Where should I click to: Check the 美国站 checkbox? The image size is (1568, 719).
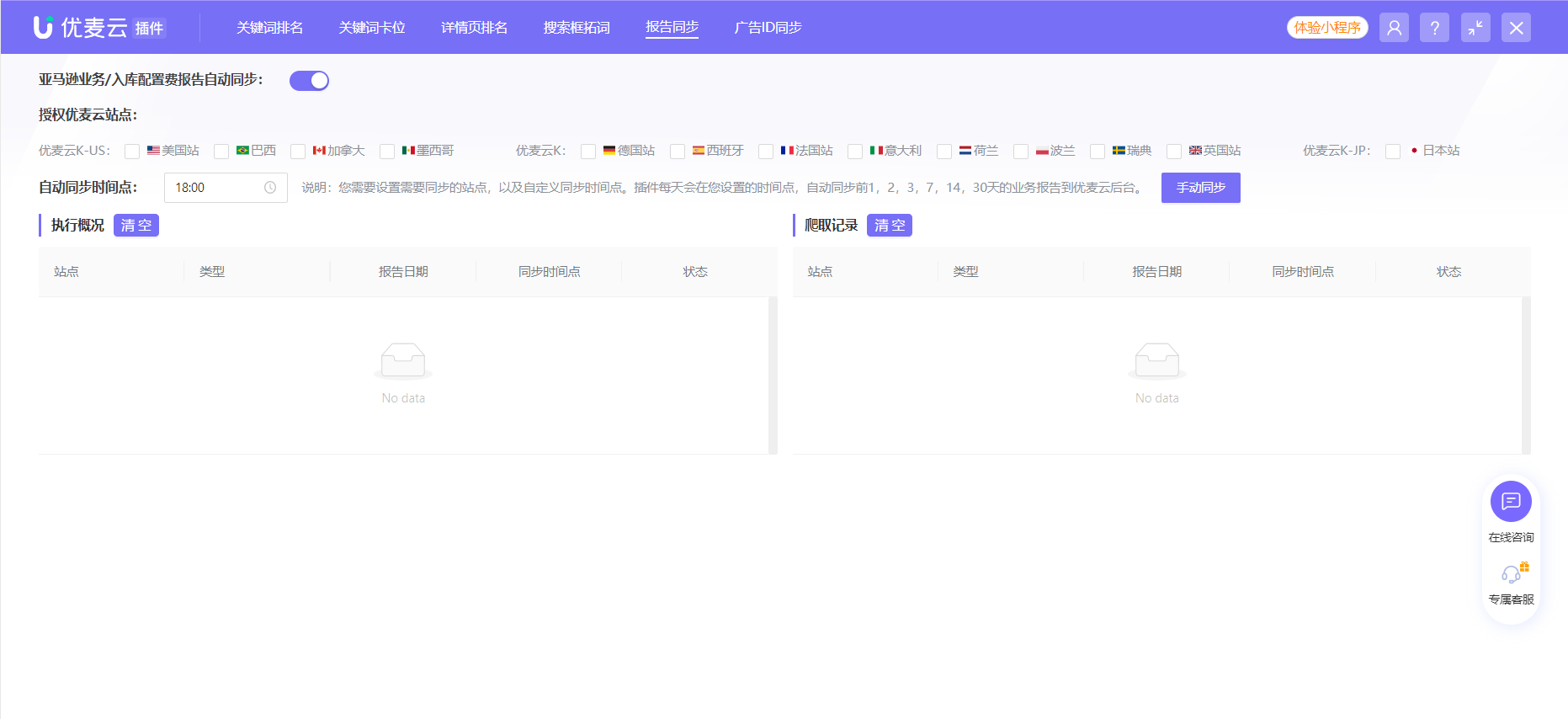pyautogui.click(x=132, y=152)
